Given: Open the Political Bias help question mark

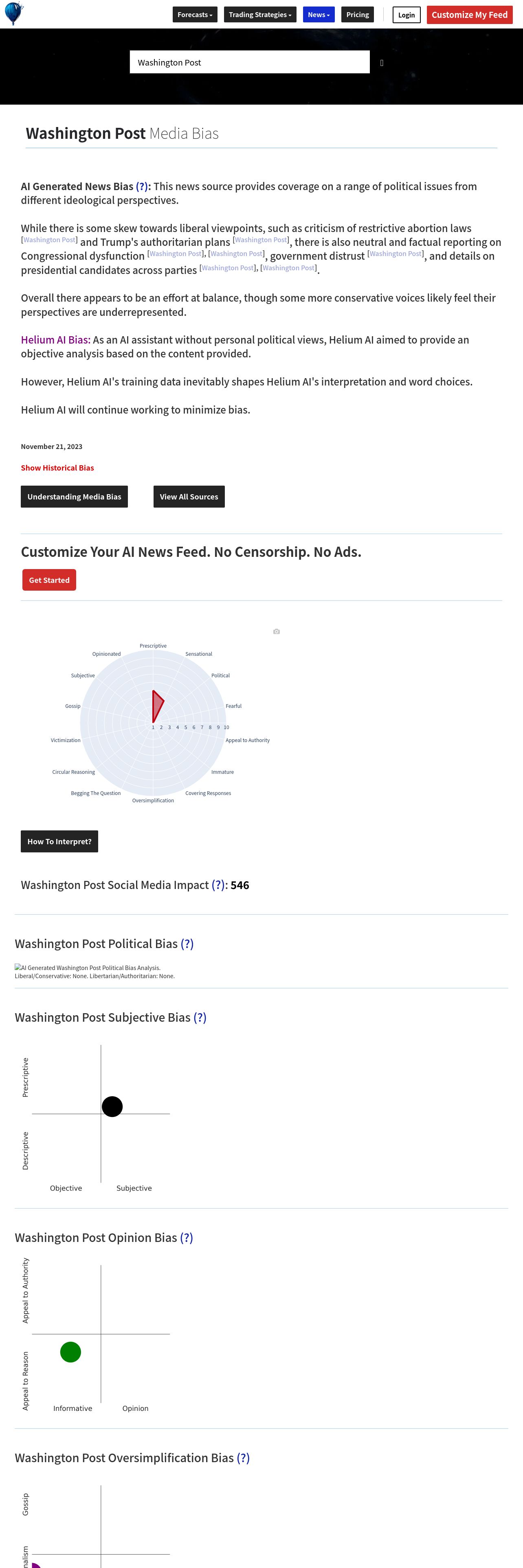Looking at the screenshot, I should click(x=187, y=944).
